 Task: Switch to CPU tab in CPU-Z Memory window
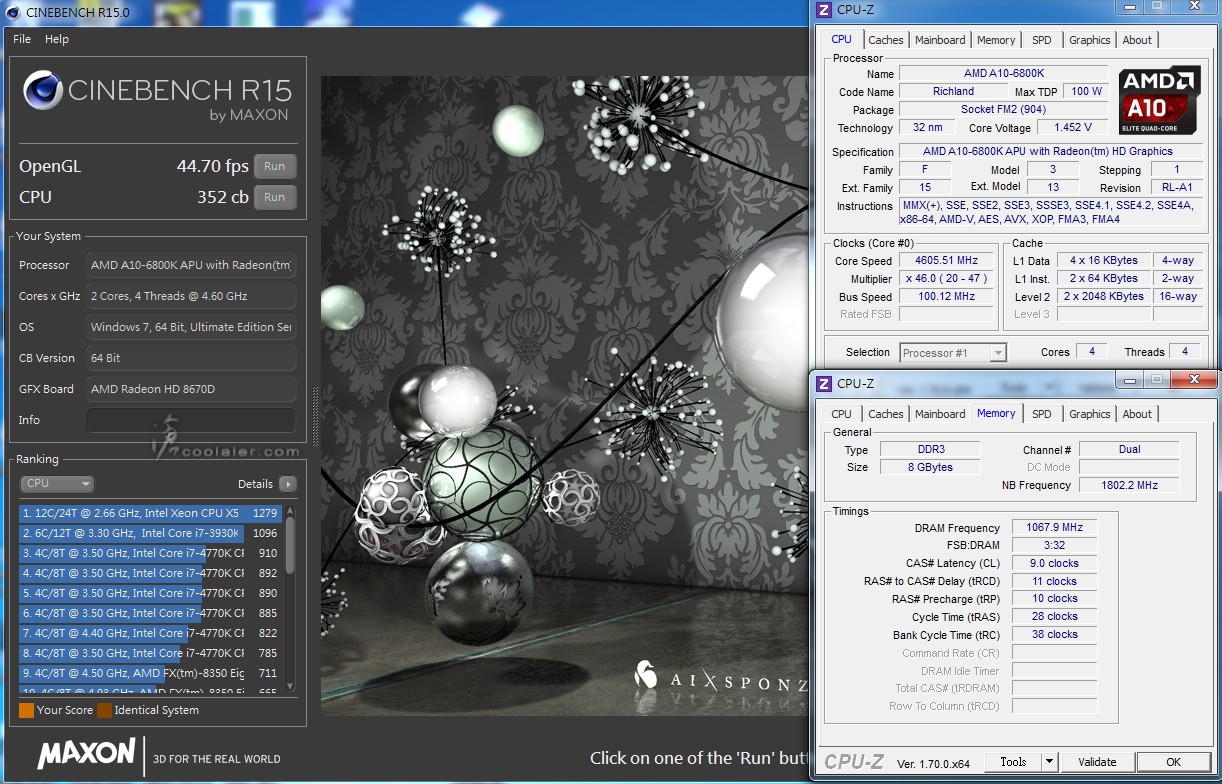click(842, 414)
